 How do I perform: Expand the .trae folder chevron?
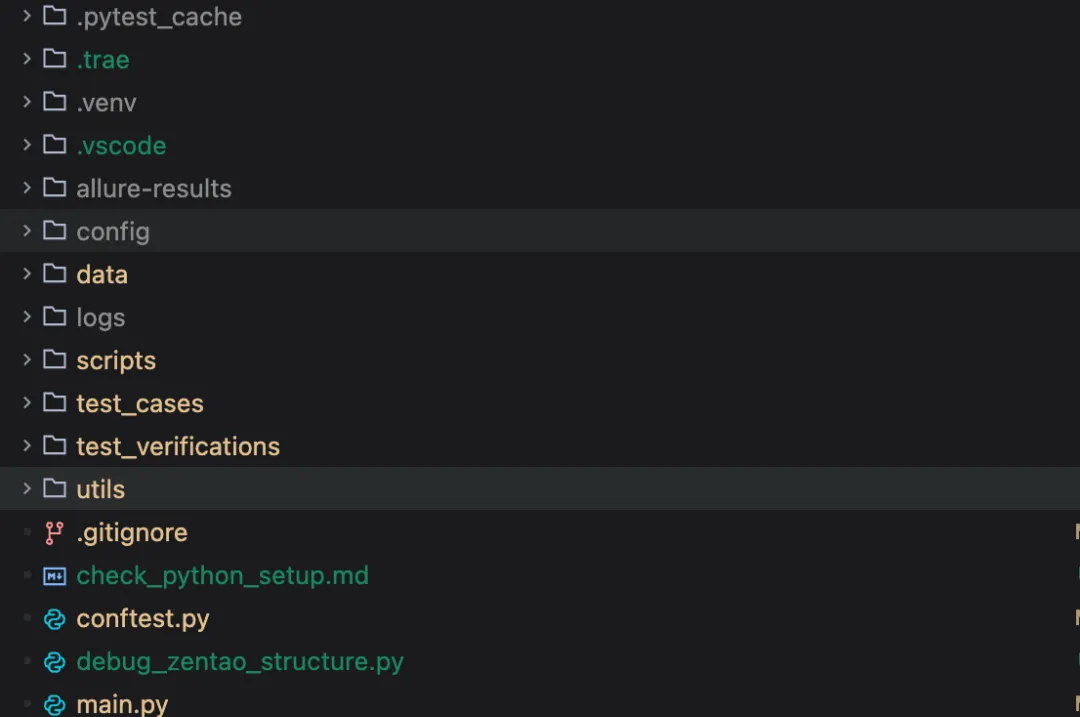(27, 60)
